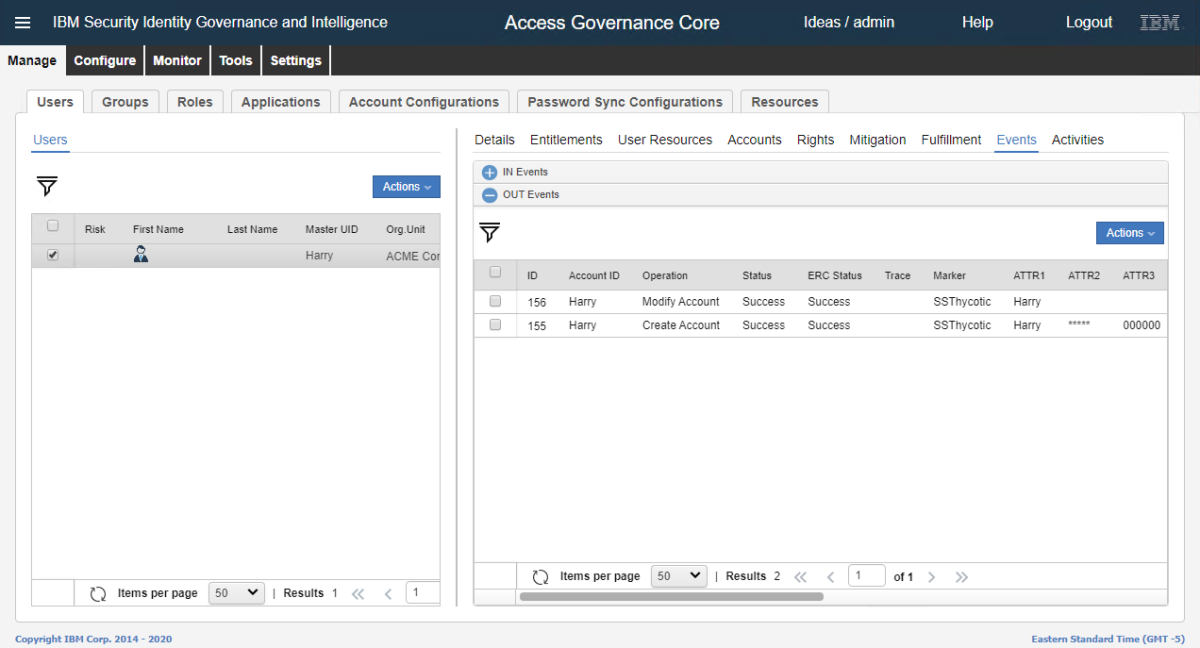Select checkbox for event ID 155

(495, 325)
